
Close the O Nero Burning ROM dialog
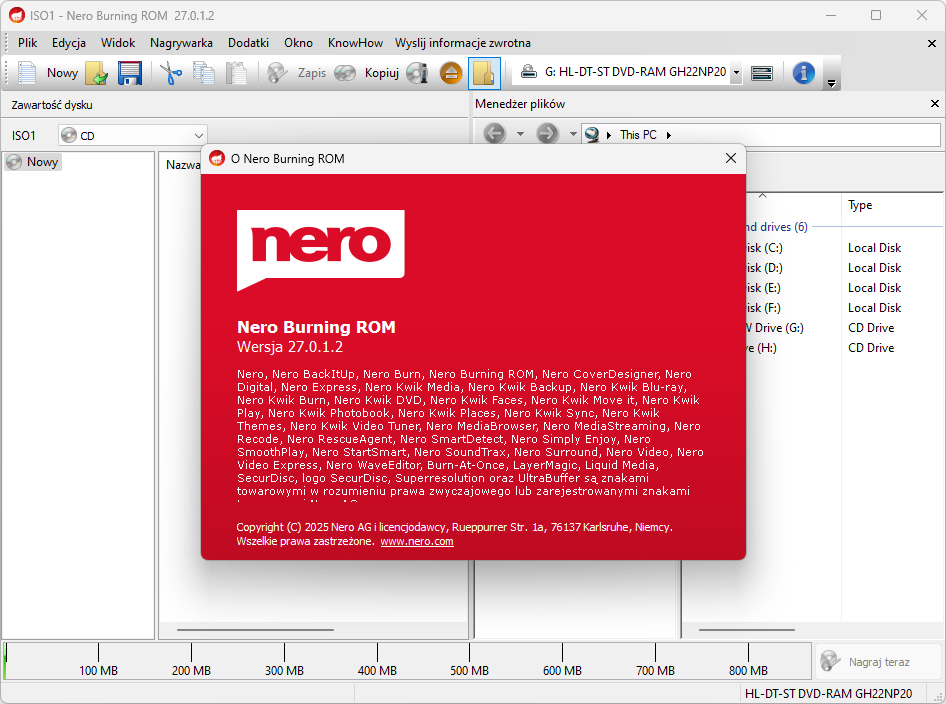(x=731, y=158)
